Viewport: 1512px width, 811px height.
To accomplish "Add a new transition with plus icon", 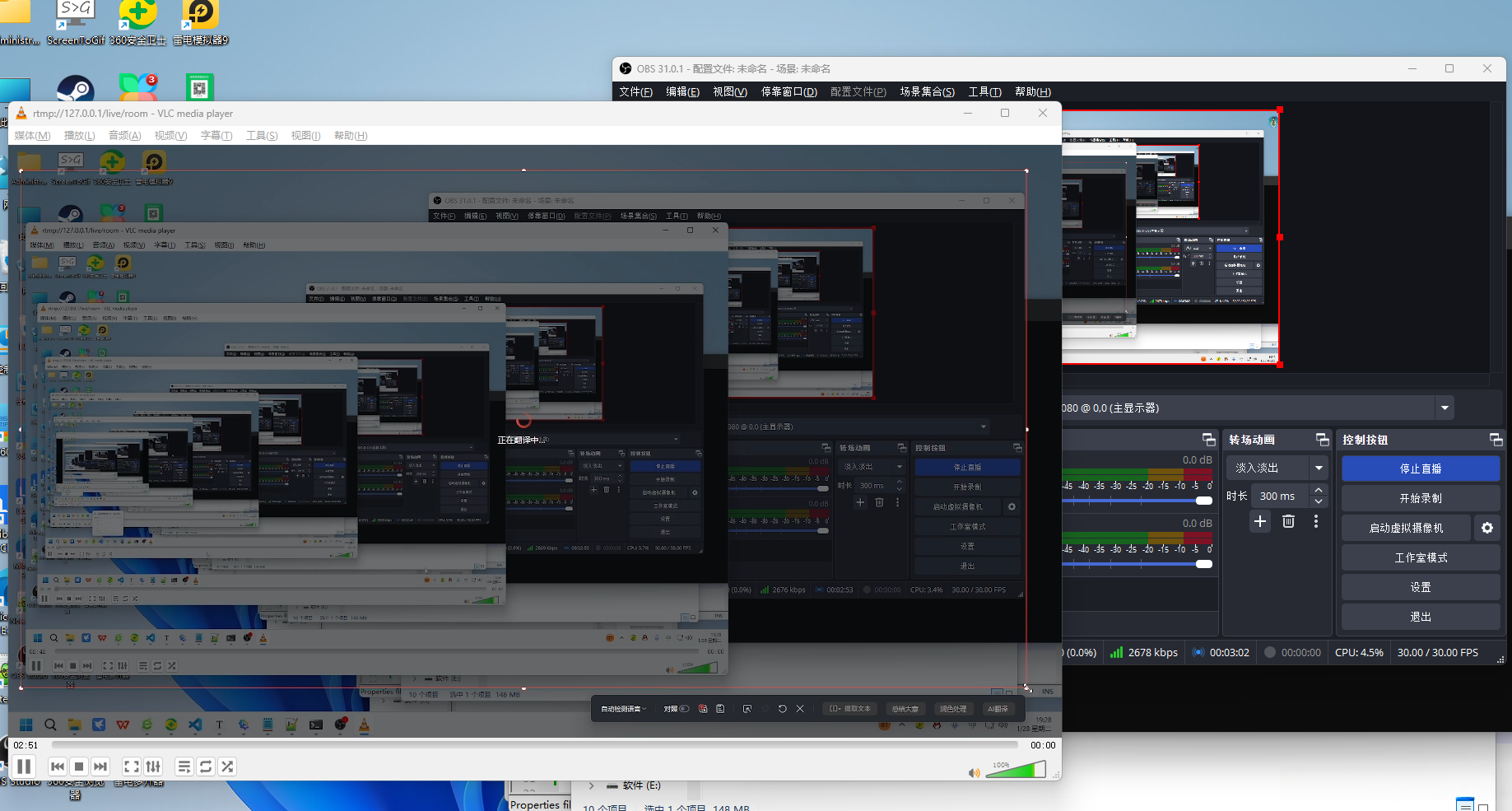I will point(1260,521).
